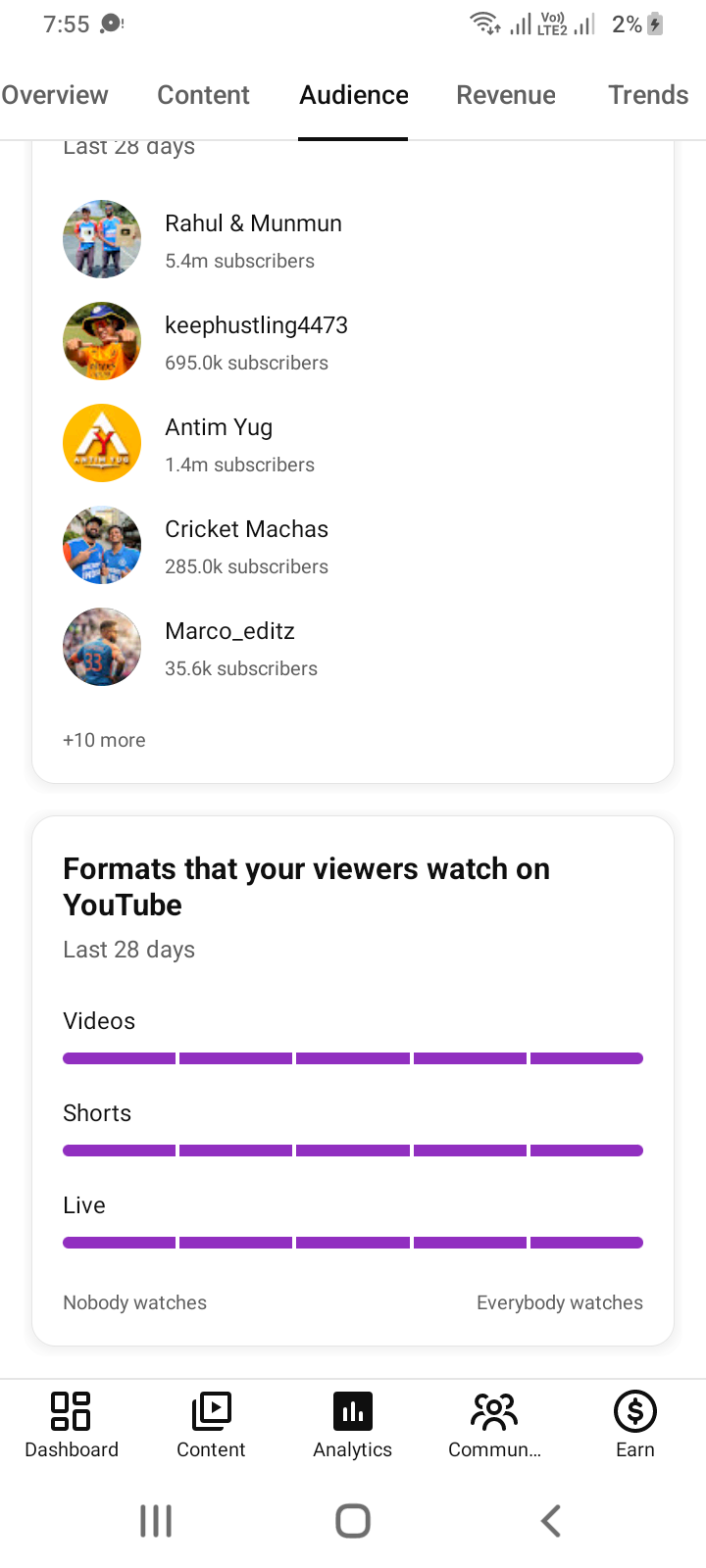The height and width of the screenshot is (1568, 706).
Task: Switch to the Overview tab
Action: tap(55, 95)
